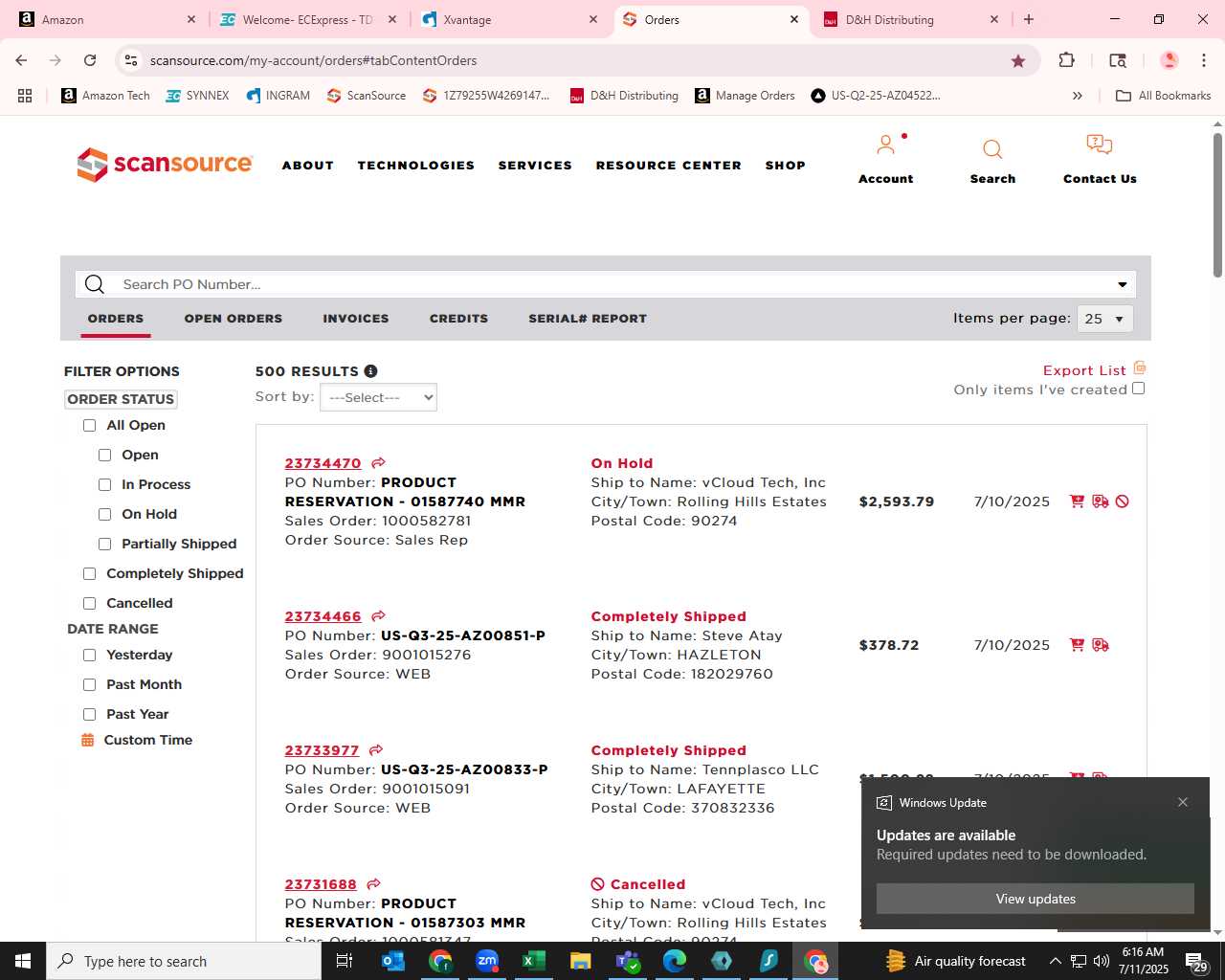Viewport: 1225px width, 980px height.
Task: Click the Export List file icon
Action: pyautogui.click(x=1140, y=368)
